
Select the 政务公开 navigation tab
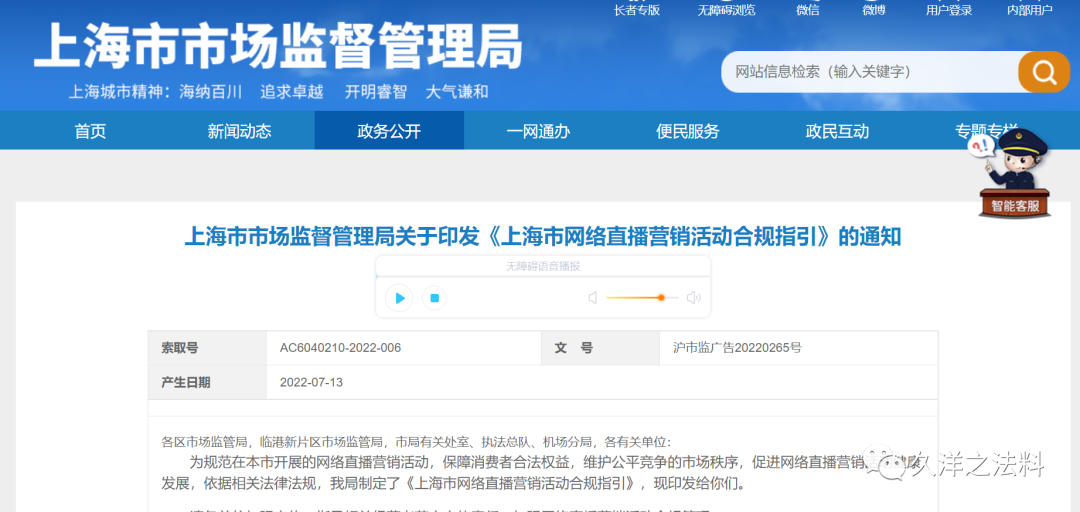coord(389,131)
